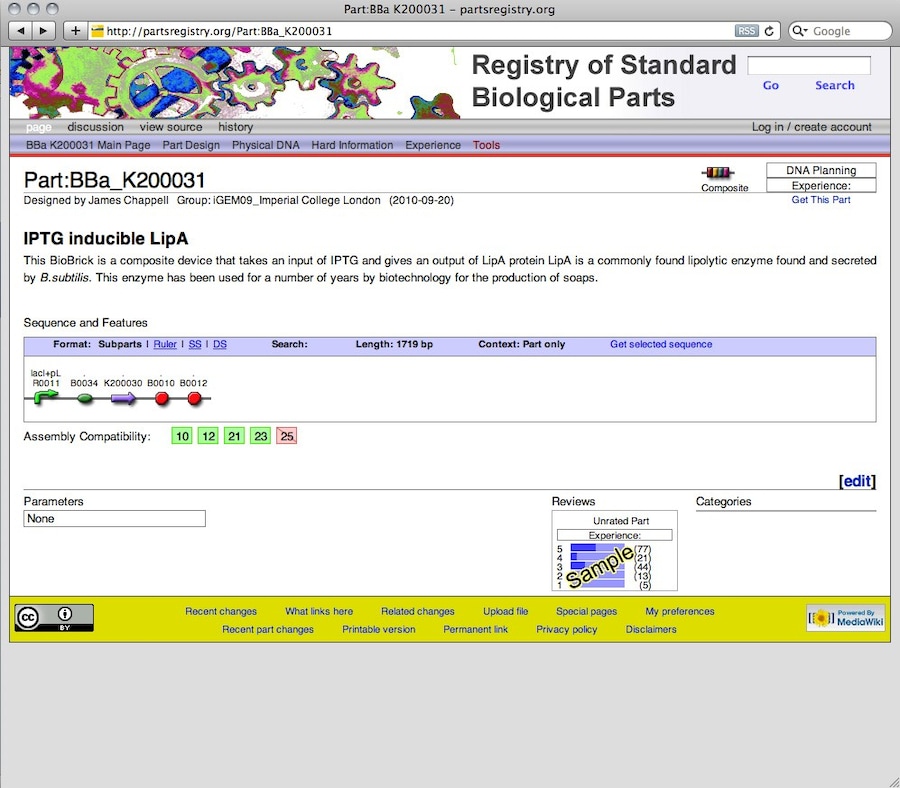The width and height of the screenshot is (900, 788).
Task: Click the DNA Planning button
Action: click(x=821, y=170)
